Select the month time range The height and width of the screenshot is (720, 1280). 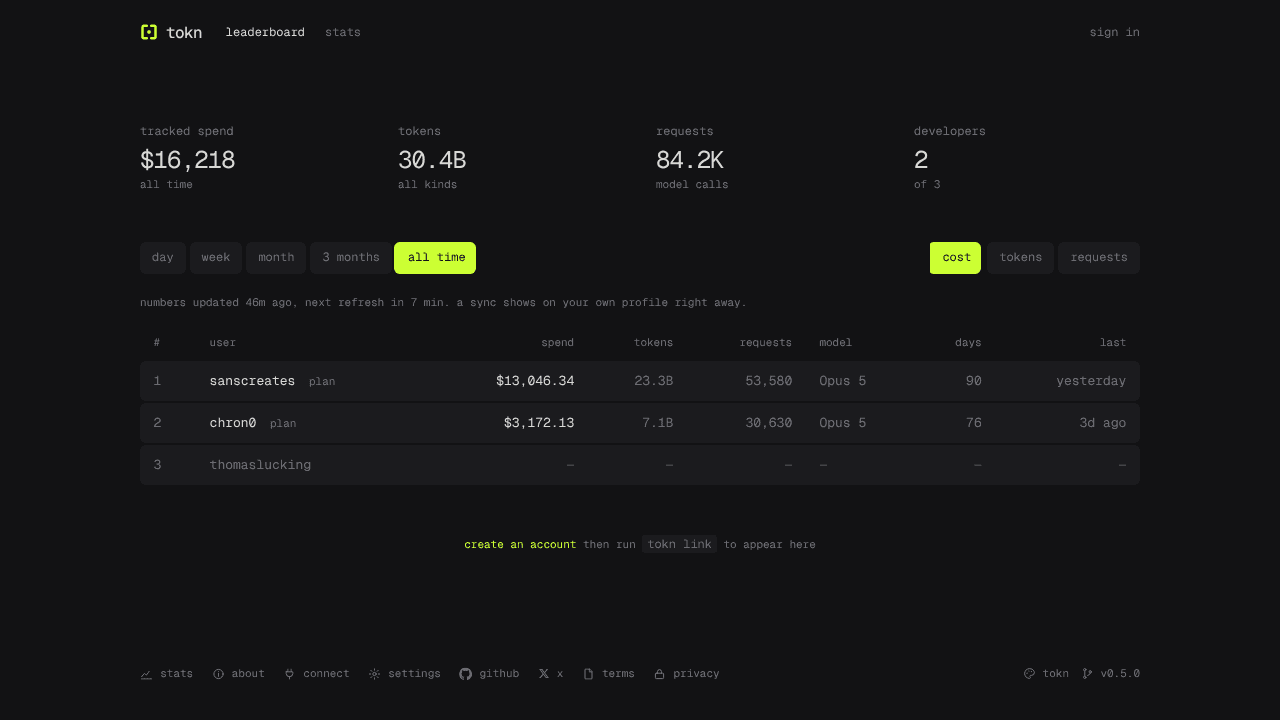[276, 258]
